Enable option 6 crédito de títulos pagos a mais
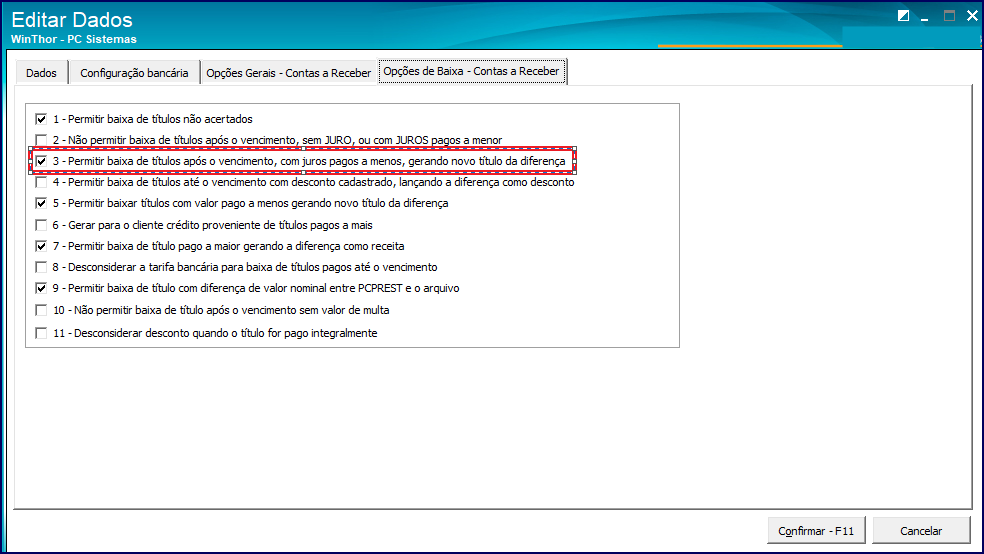This screenshot has width=984, height=554. pyautogui.click(x=41, y=225)
